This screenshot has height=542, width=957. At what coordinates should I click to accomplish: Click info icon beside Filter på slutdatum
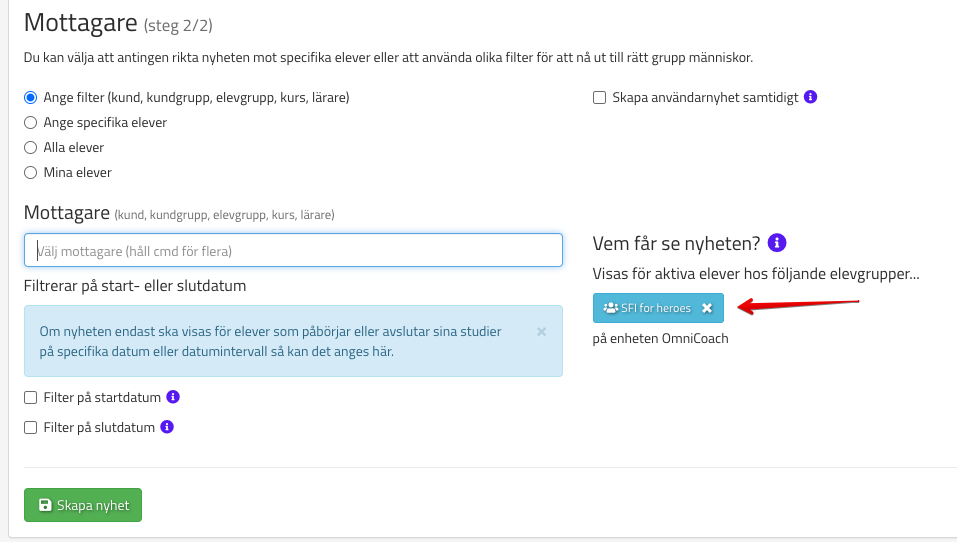(167, 427)
